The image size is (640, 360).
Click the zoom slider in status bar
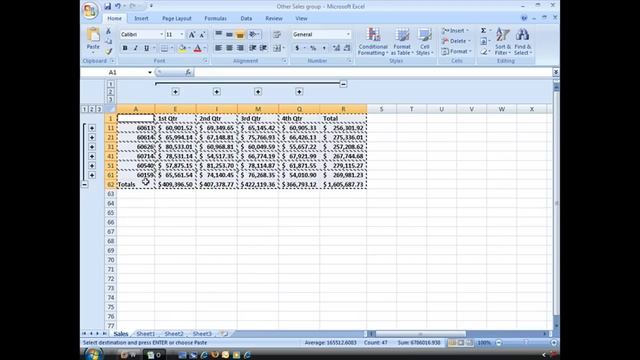[526, 343]
